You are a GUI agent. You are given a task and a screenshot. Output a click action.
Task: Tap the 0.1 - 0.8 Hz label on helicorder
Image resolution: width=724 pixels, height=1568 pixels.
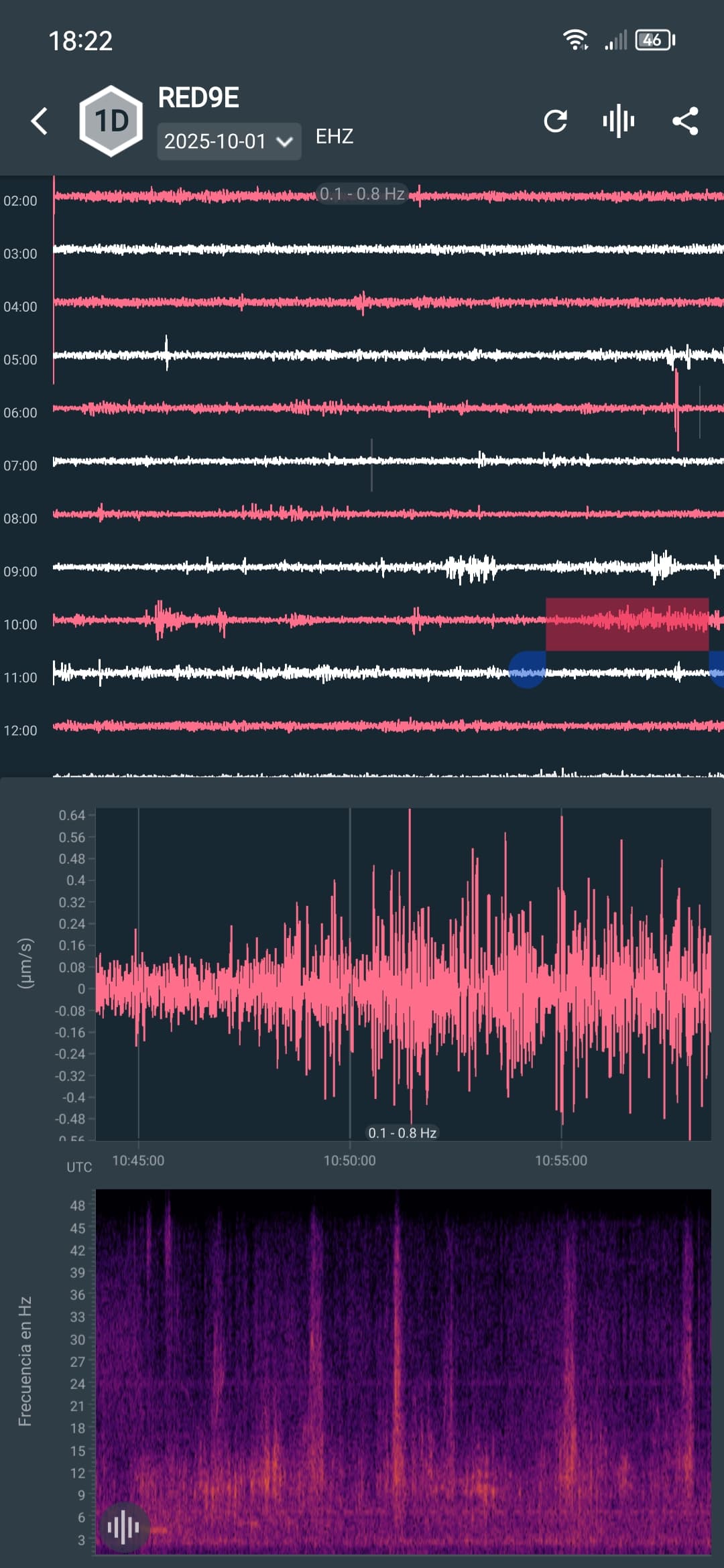click(x=362, y=194)
